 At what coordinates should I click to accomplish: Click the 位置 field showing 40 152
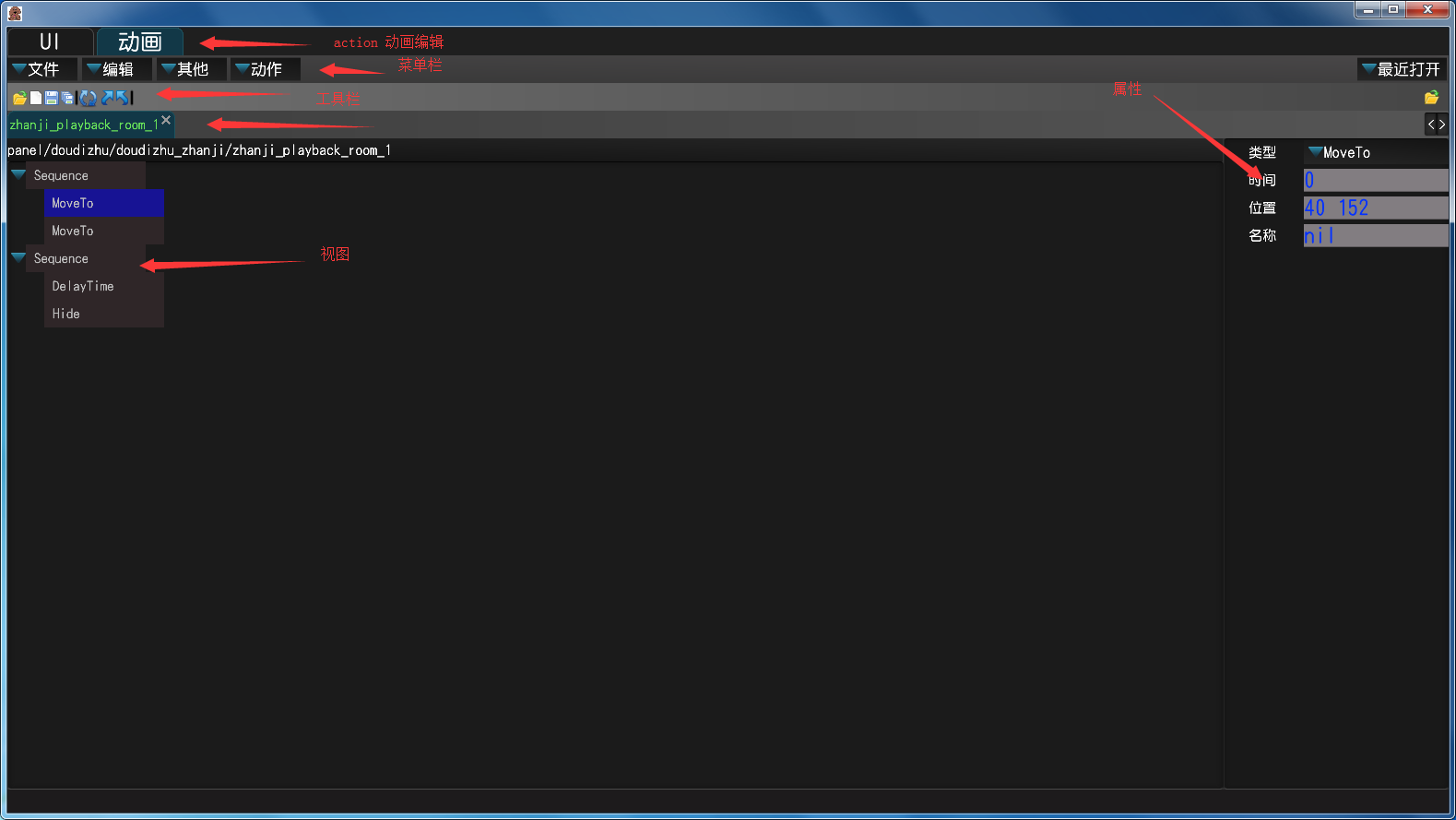coord(1376,208)
